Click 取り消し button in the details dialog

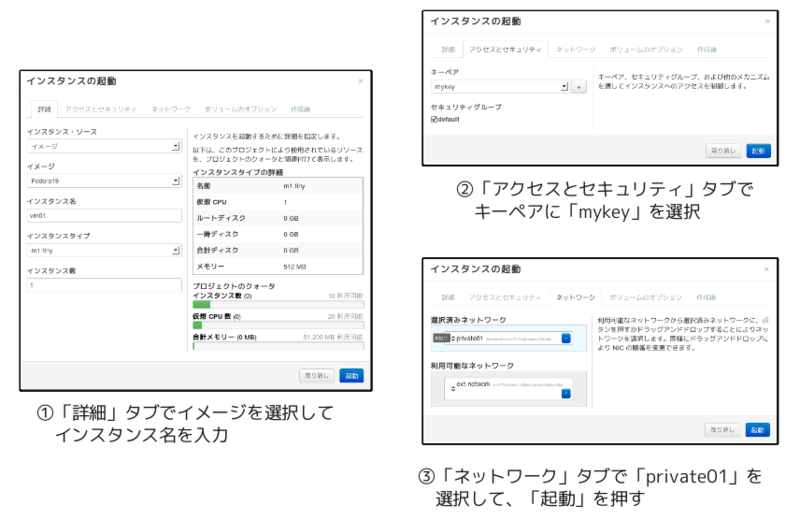pos(316,376)
